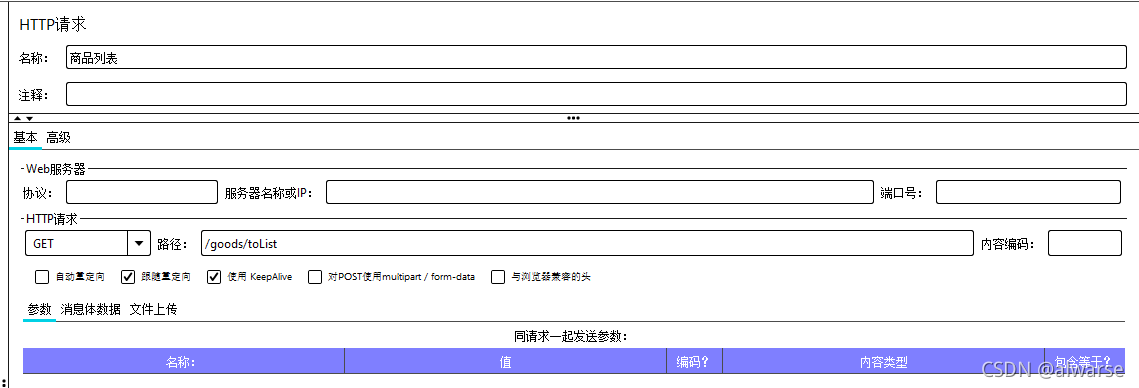Enable the 自动重定向 checkbox

(x=42, y=277)
